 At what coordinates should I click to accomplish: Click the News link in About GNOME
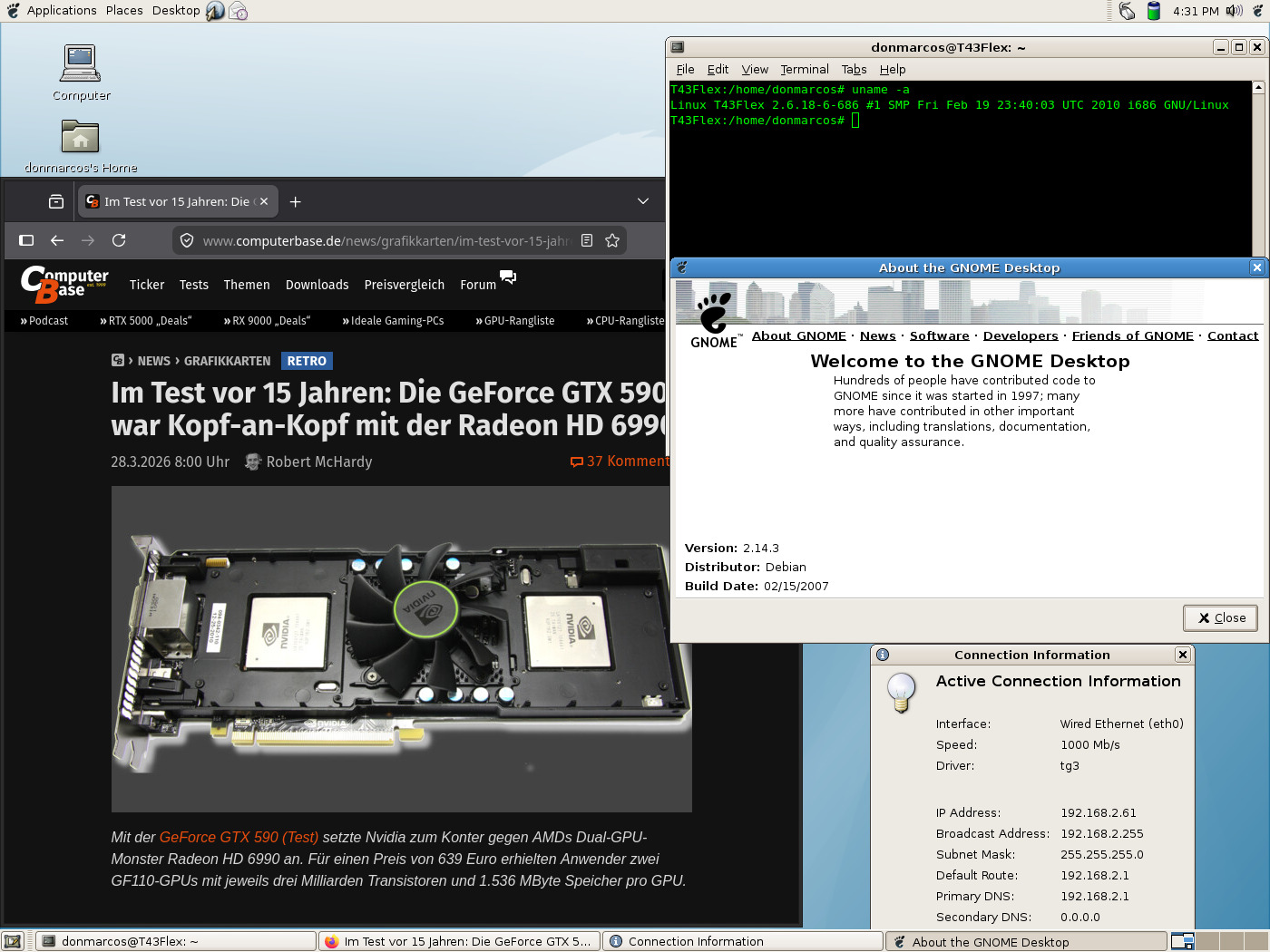(877, 335)
